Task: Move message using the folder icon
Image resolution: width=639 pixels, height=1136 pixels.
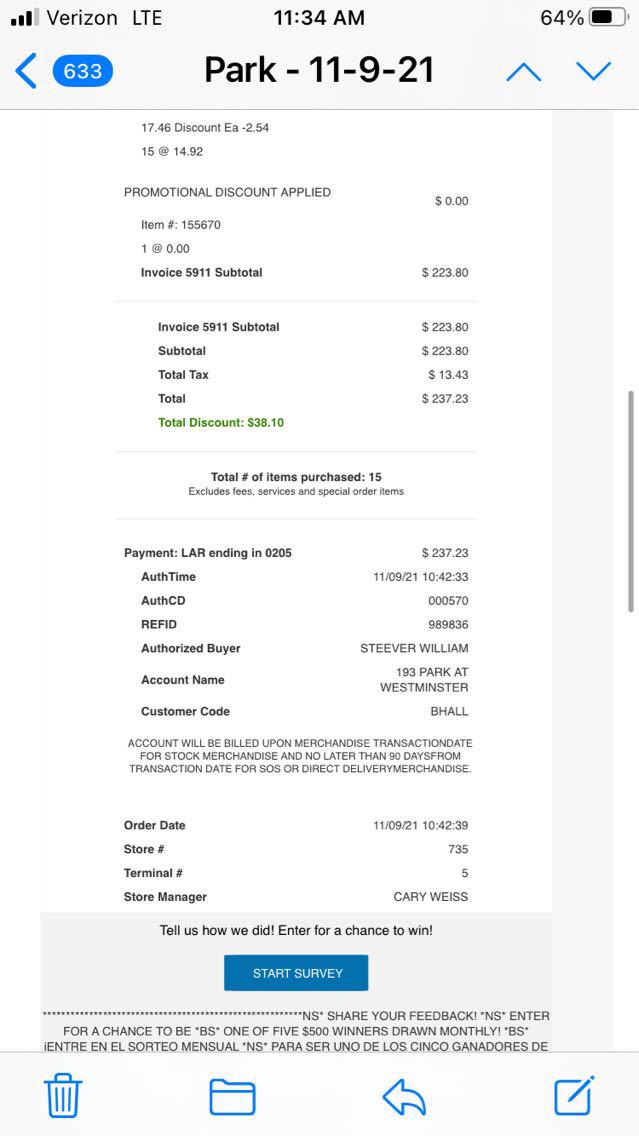Action: coord(232,1096)
